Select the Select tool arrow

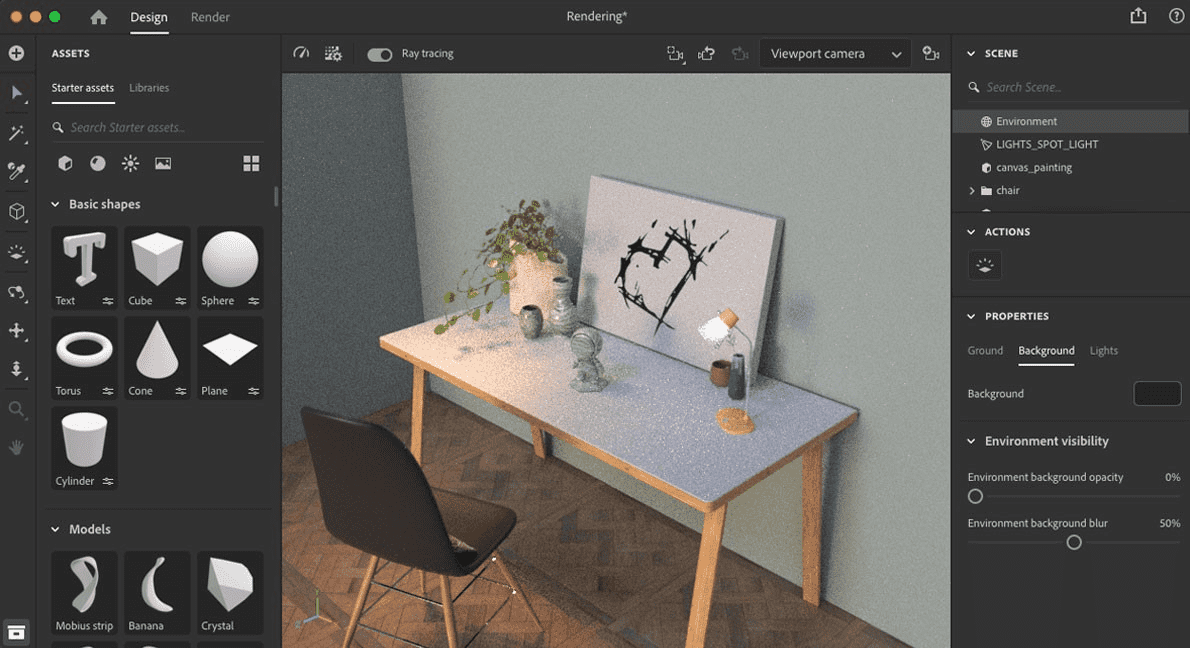[17, 93]
